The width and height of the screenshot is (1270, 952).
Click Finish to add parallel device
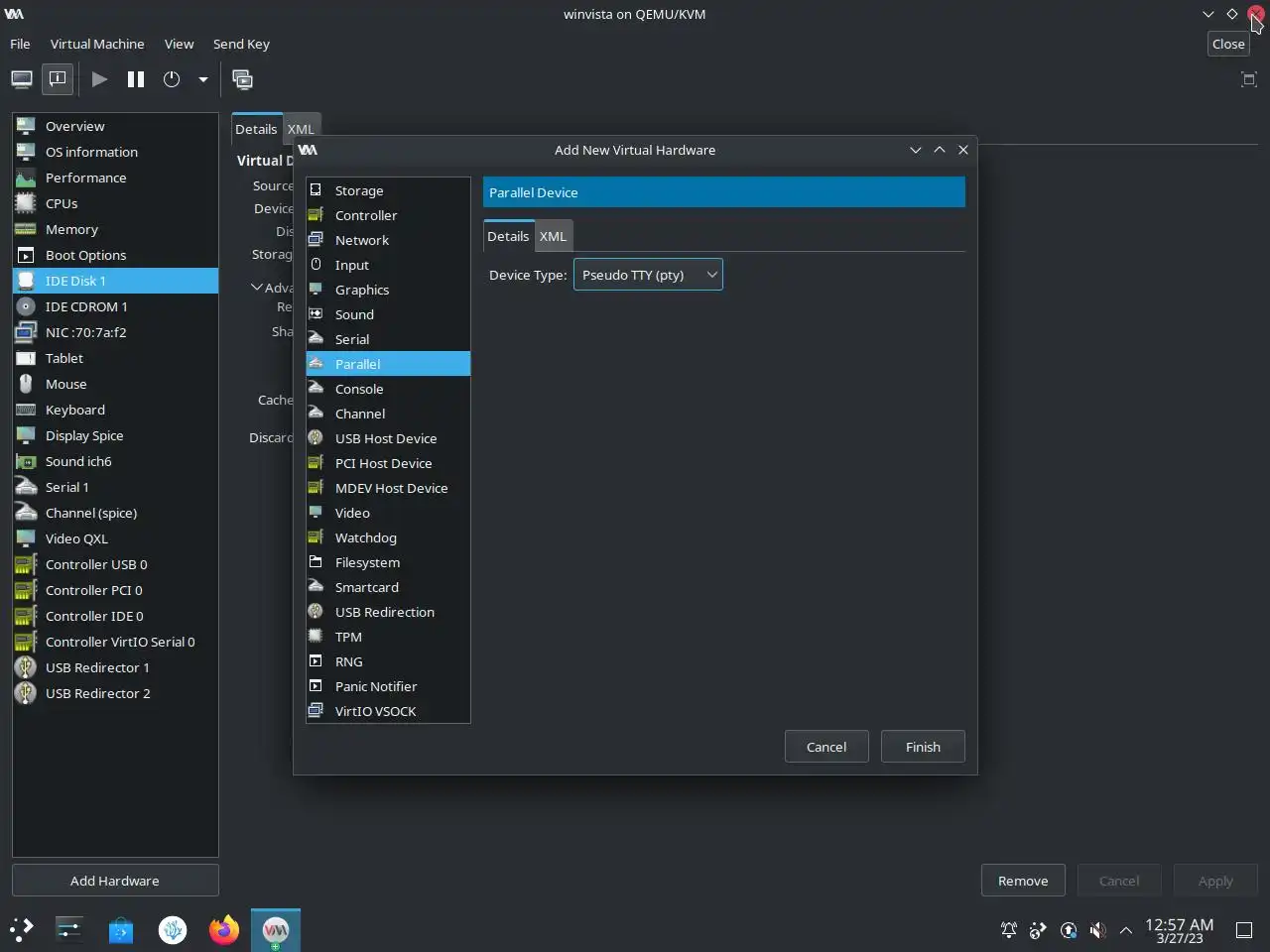pyautogui.click(x=923, y=747)
